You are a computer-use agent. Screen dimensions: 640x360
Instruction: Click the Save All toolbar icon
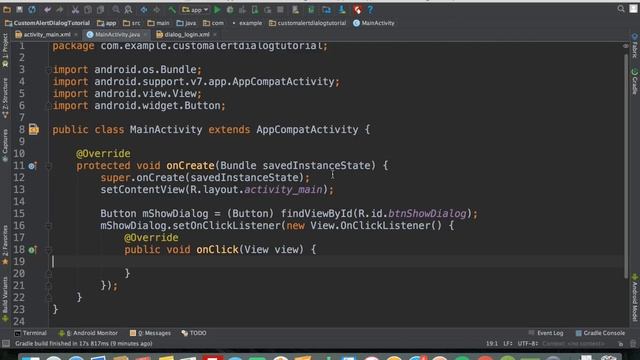click(x=19, y=9)
